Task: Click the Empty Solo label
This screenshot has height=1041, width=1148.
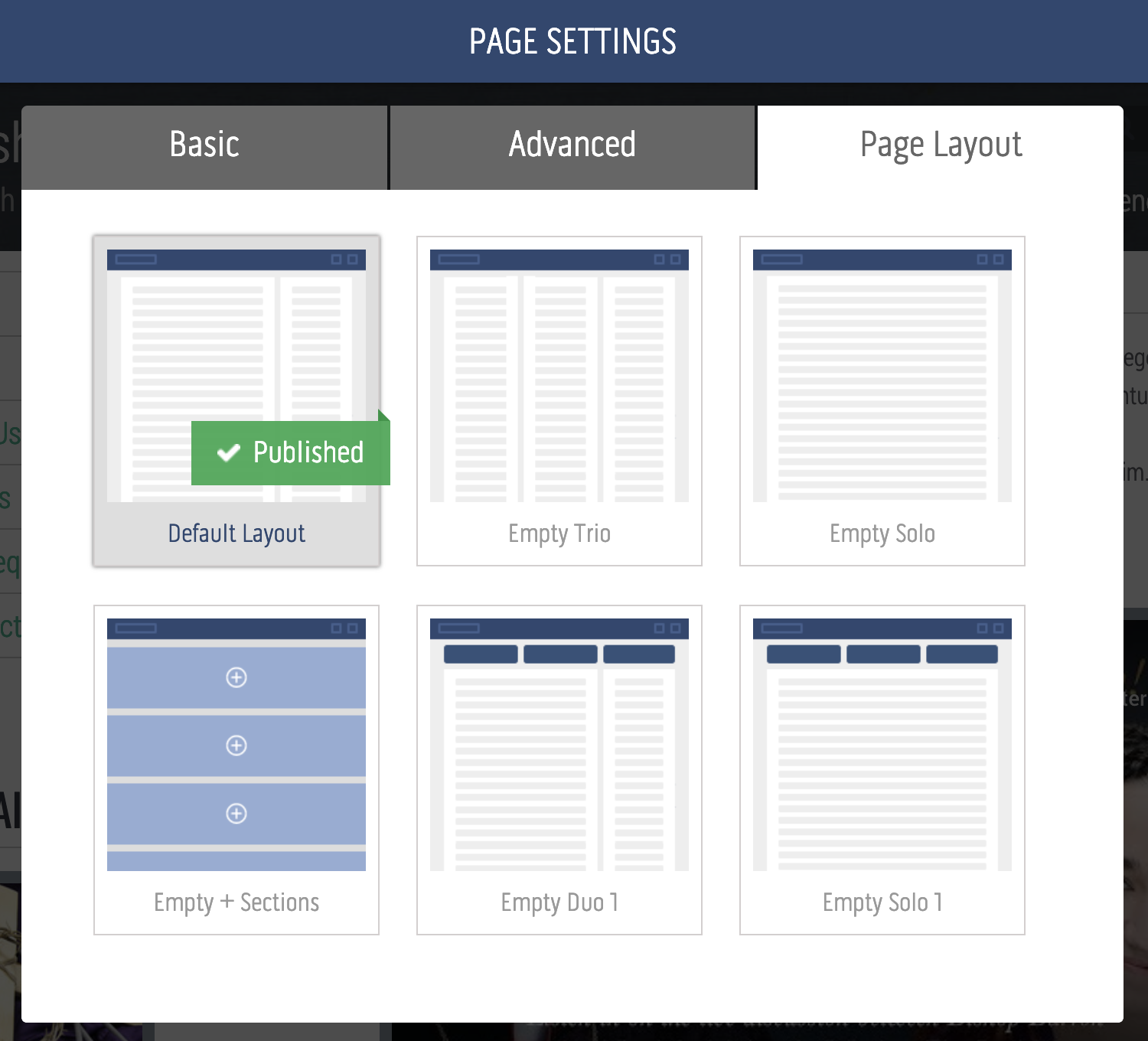Action: (x=882, y=534)
